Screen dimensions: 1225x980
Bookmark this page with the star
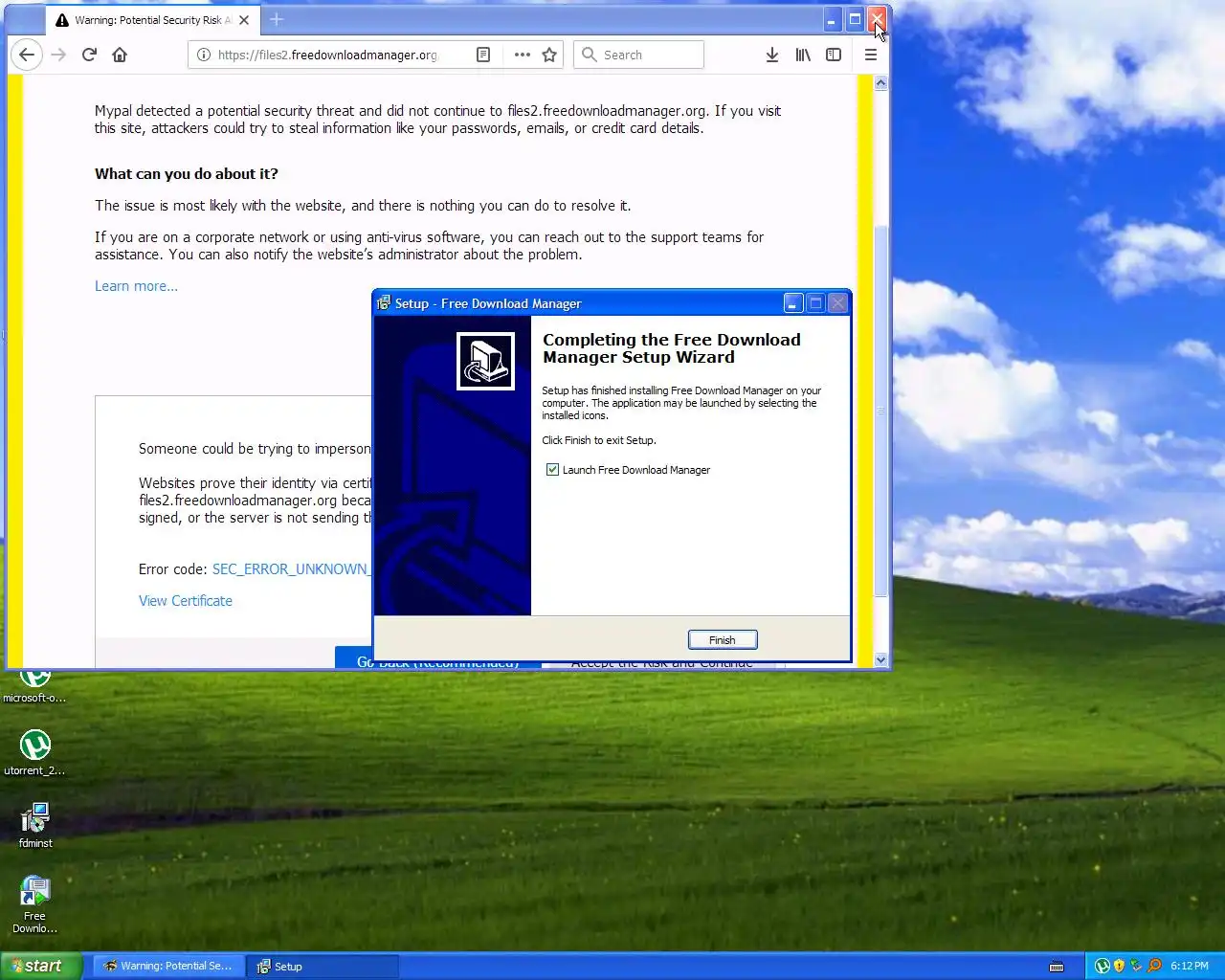click(x=549, y=55)
